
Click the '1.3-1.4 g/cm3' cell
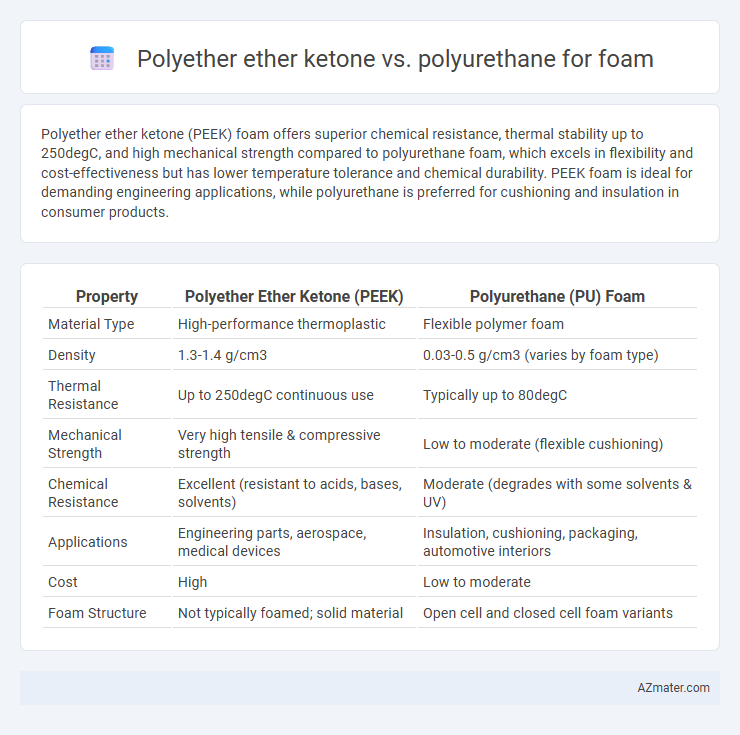pos(222,355)
